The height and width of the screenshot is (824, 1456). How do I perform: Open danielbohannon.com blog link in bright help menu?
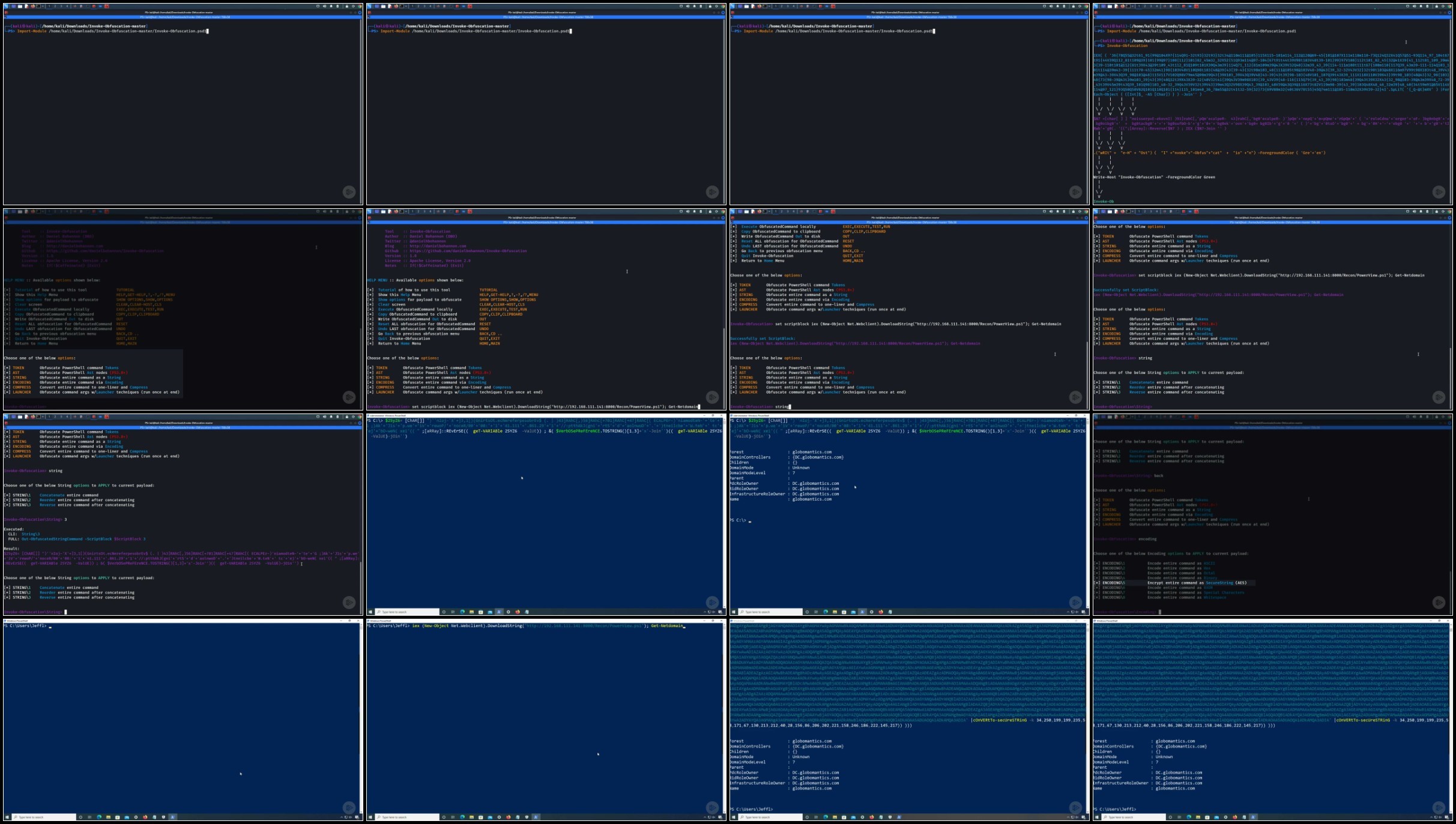pos(438,246)
